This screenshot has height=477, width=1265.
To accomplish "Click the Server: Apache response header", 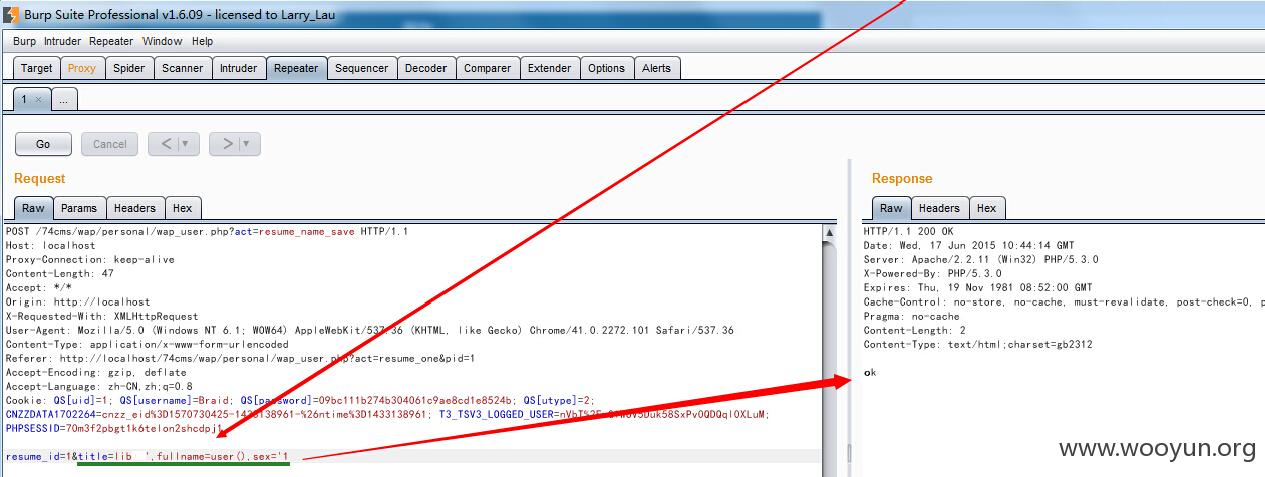I will point(981,259).
